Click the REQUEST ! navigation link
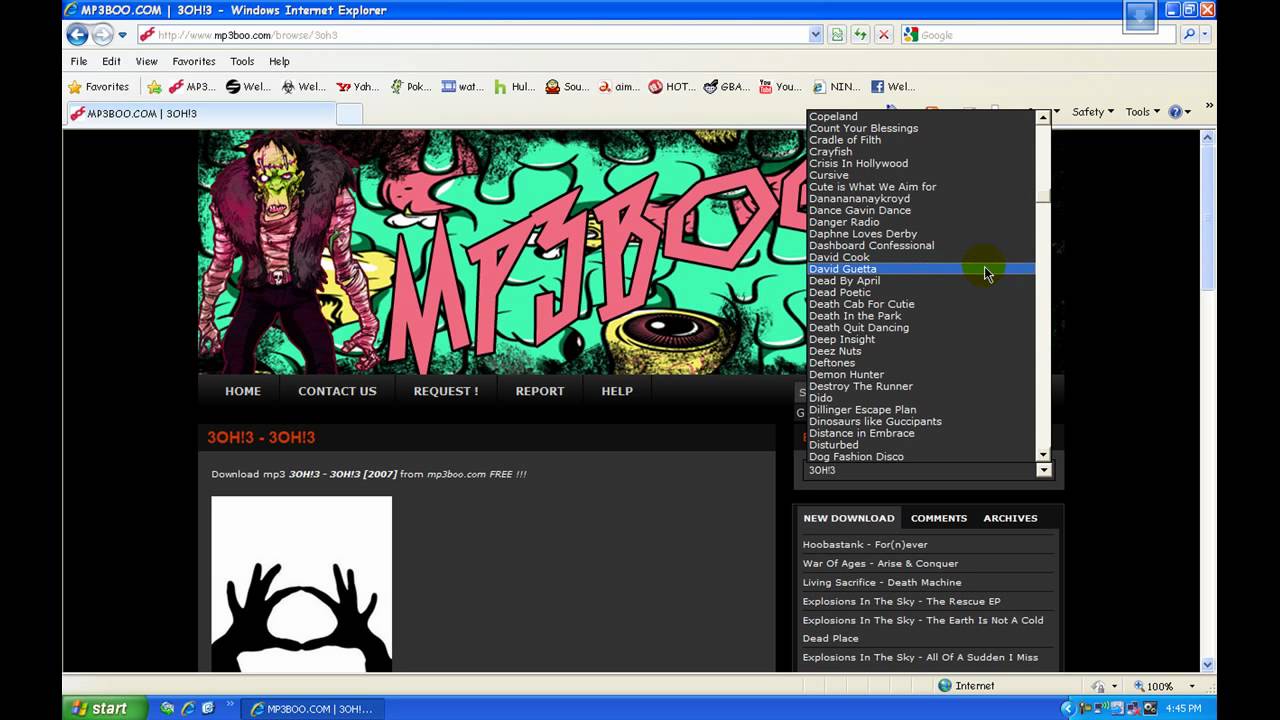1280x720 pixels. pos(446,391)
